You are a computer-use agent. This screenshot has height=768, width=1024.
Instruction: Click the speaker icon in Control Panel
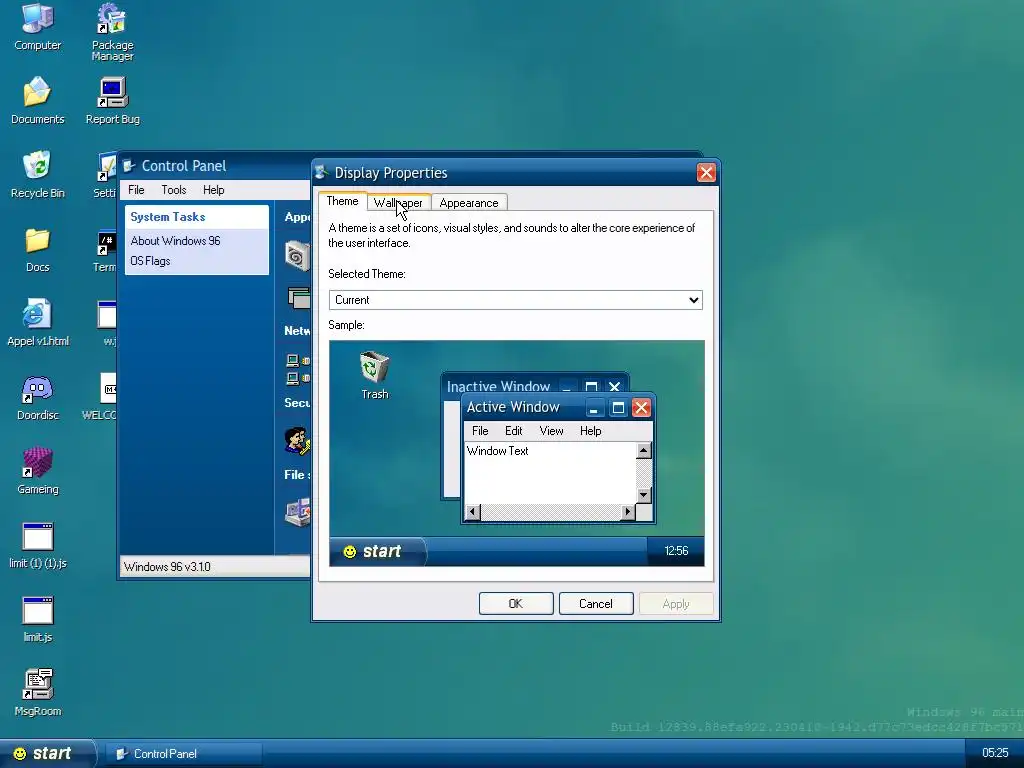point(297,255)
